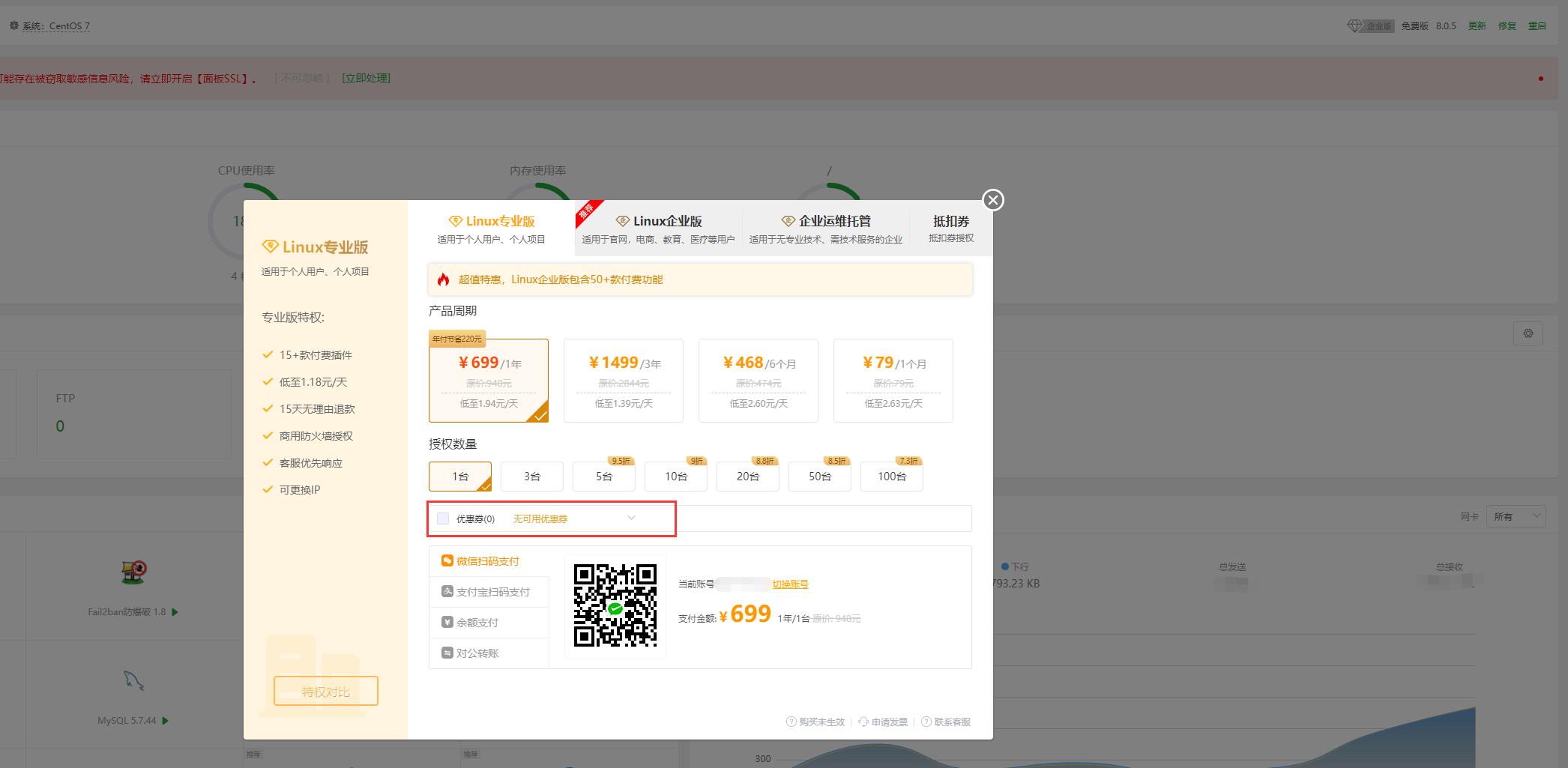Click the 立即处理 link in warning banner

coord(366,78)
